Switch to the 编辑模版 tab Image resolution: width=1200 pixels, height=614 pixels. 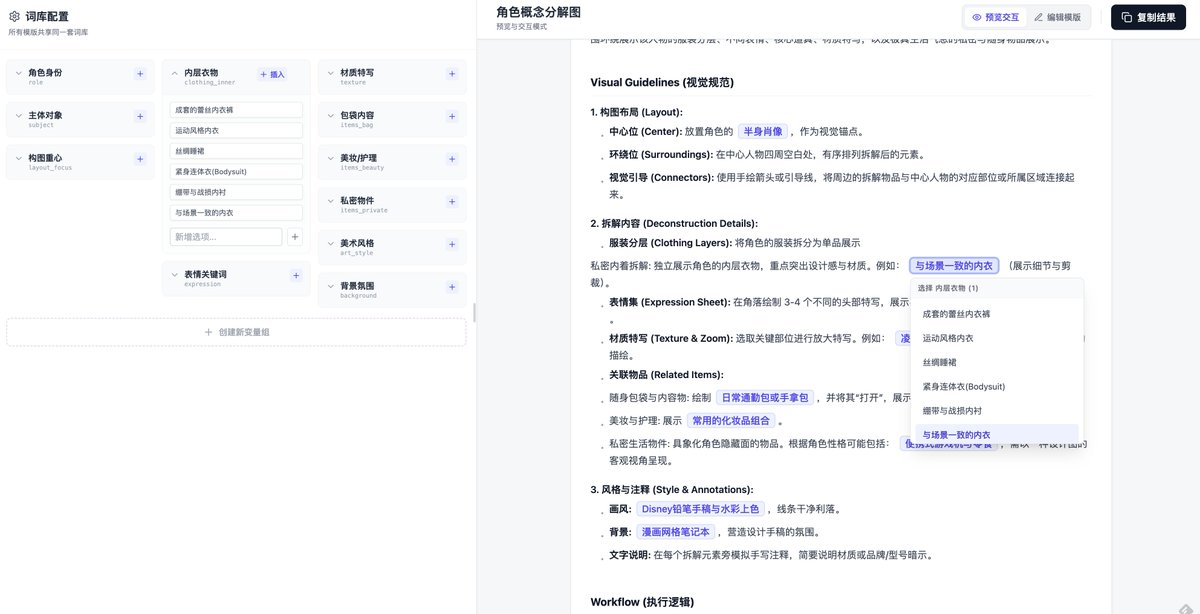coord(1058,17)
